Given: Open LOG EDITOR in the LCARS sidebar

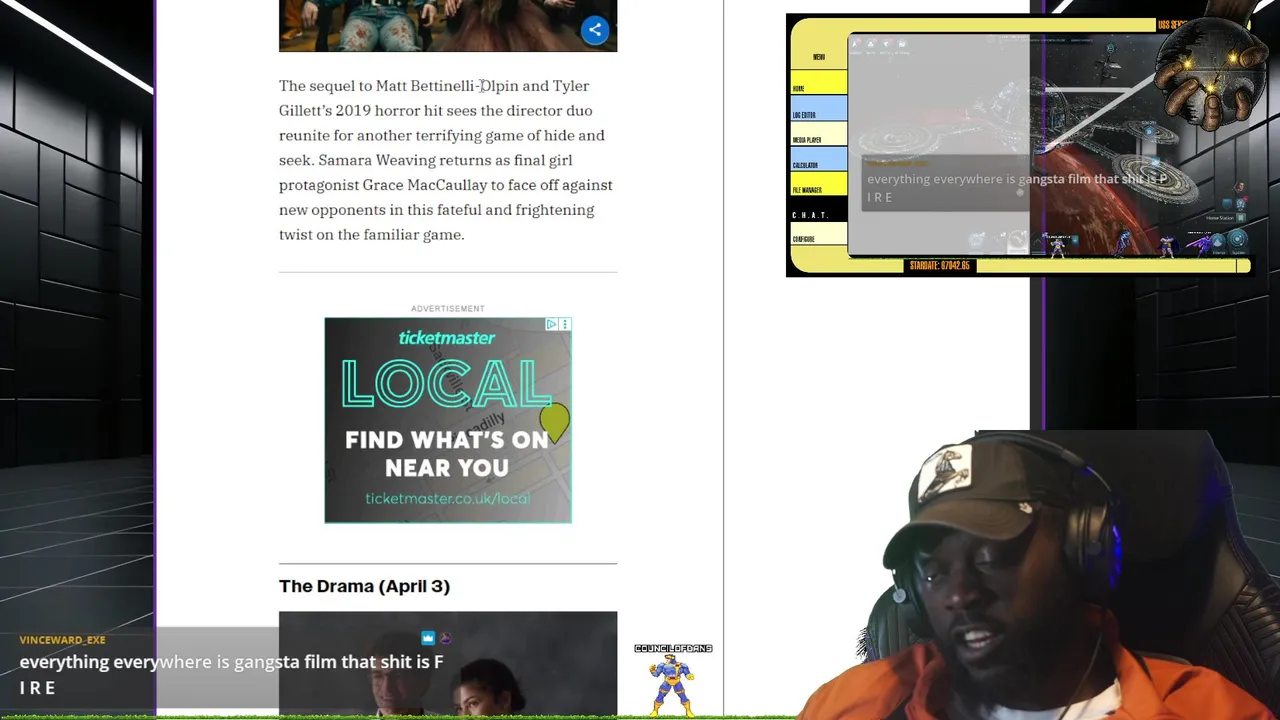Looking at the screenshot, I should [819, 109].
